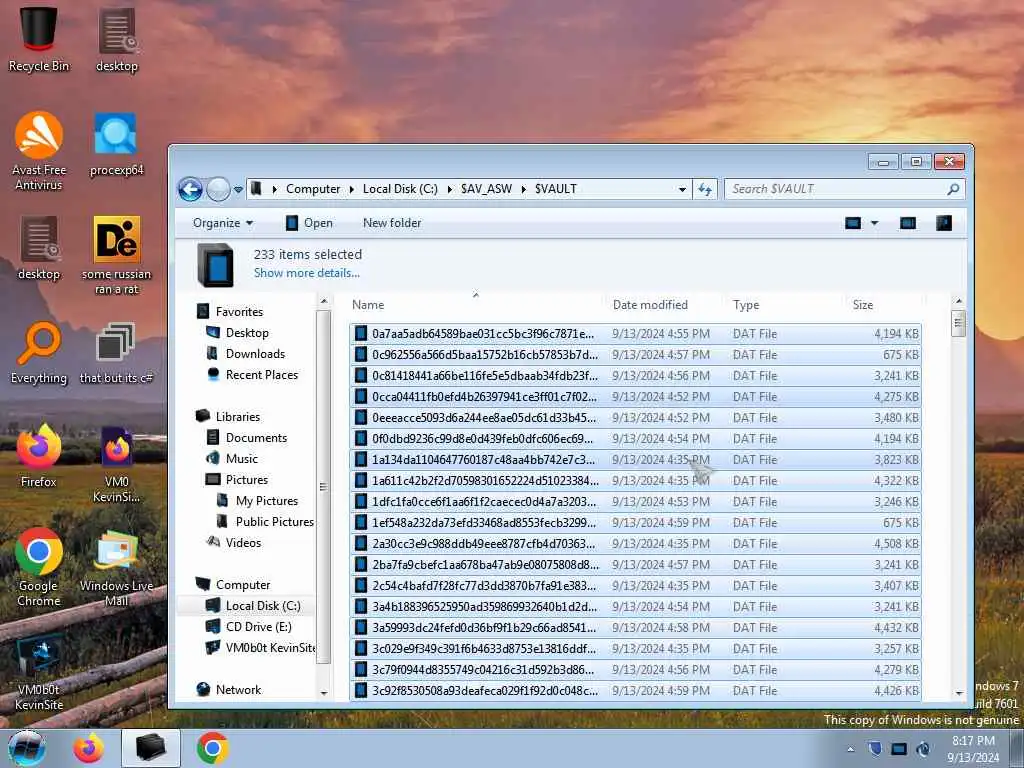The height and width of the screenshot is (768, 1024).
Task: Launch Firefox from the desktop
Action: pos(39,456)
